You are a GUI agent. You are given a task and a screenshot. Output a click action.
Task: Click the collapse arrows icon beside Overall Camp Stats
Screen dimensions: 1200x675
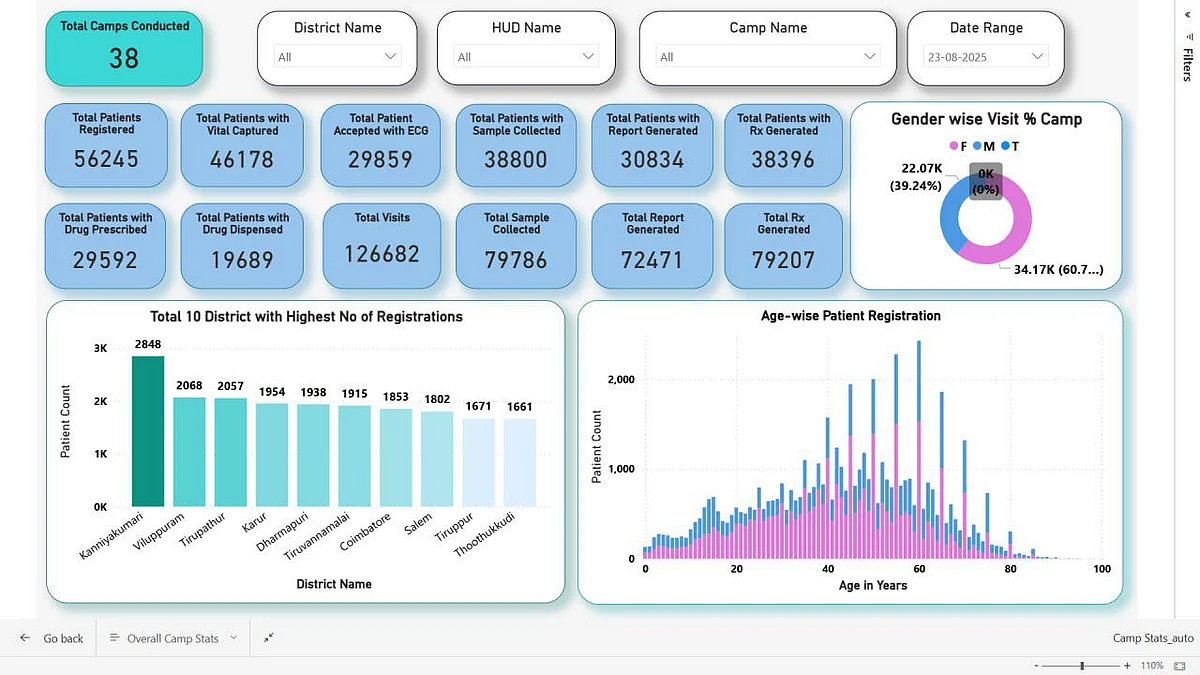click(x=268, y=637)
